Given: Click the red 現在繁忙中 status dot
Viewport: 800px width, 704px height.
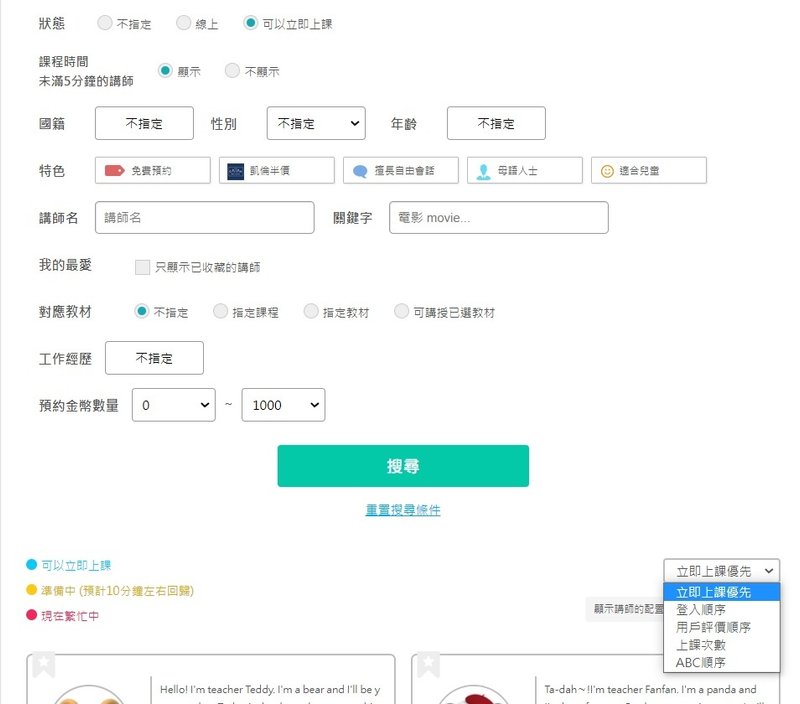Looking at the screenshot, I should click(32, 615).
